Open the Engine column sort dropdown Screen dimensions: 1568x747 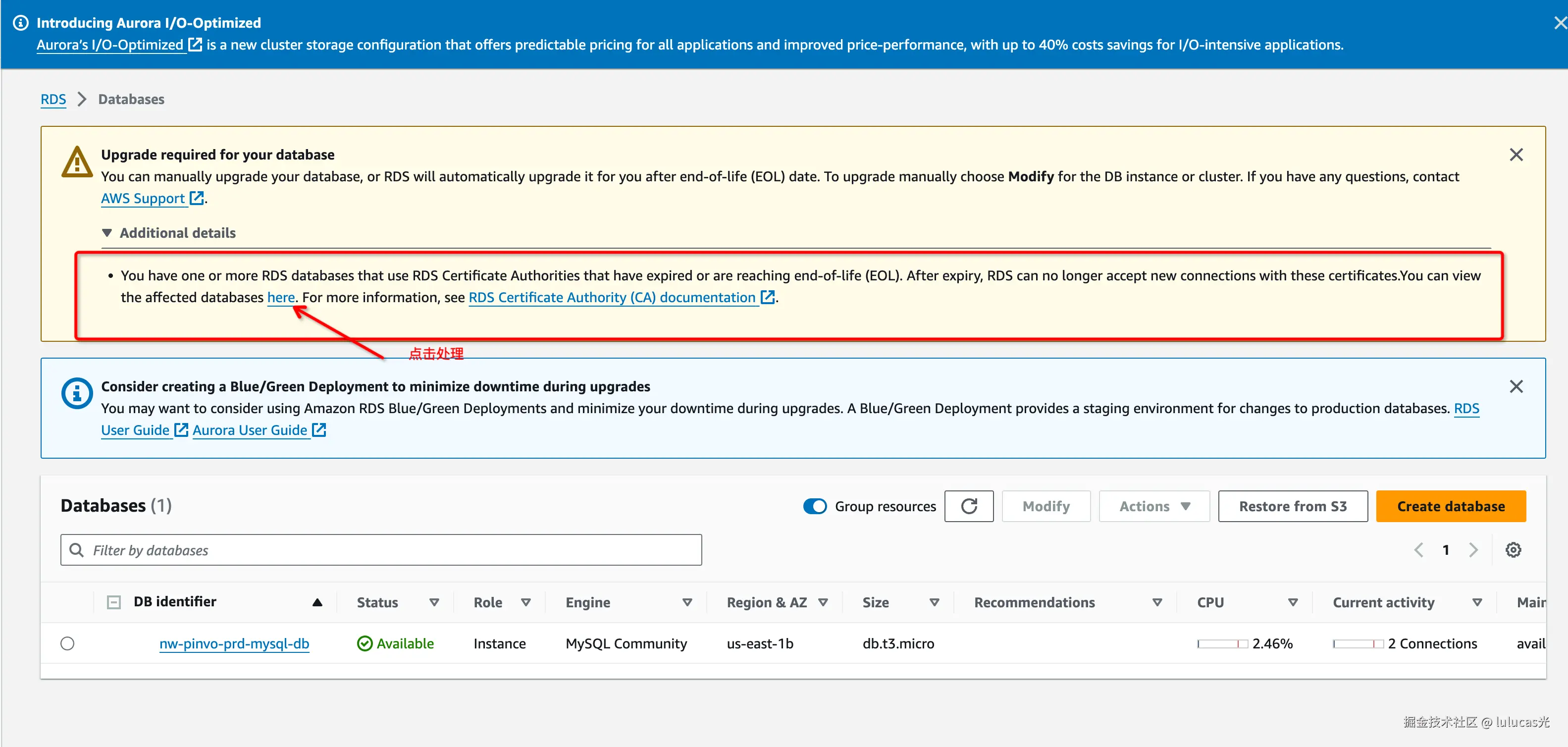(686, 602)
